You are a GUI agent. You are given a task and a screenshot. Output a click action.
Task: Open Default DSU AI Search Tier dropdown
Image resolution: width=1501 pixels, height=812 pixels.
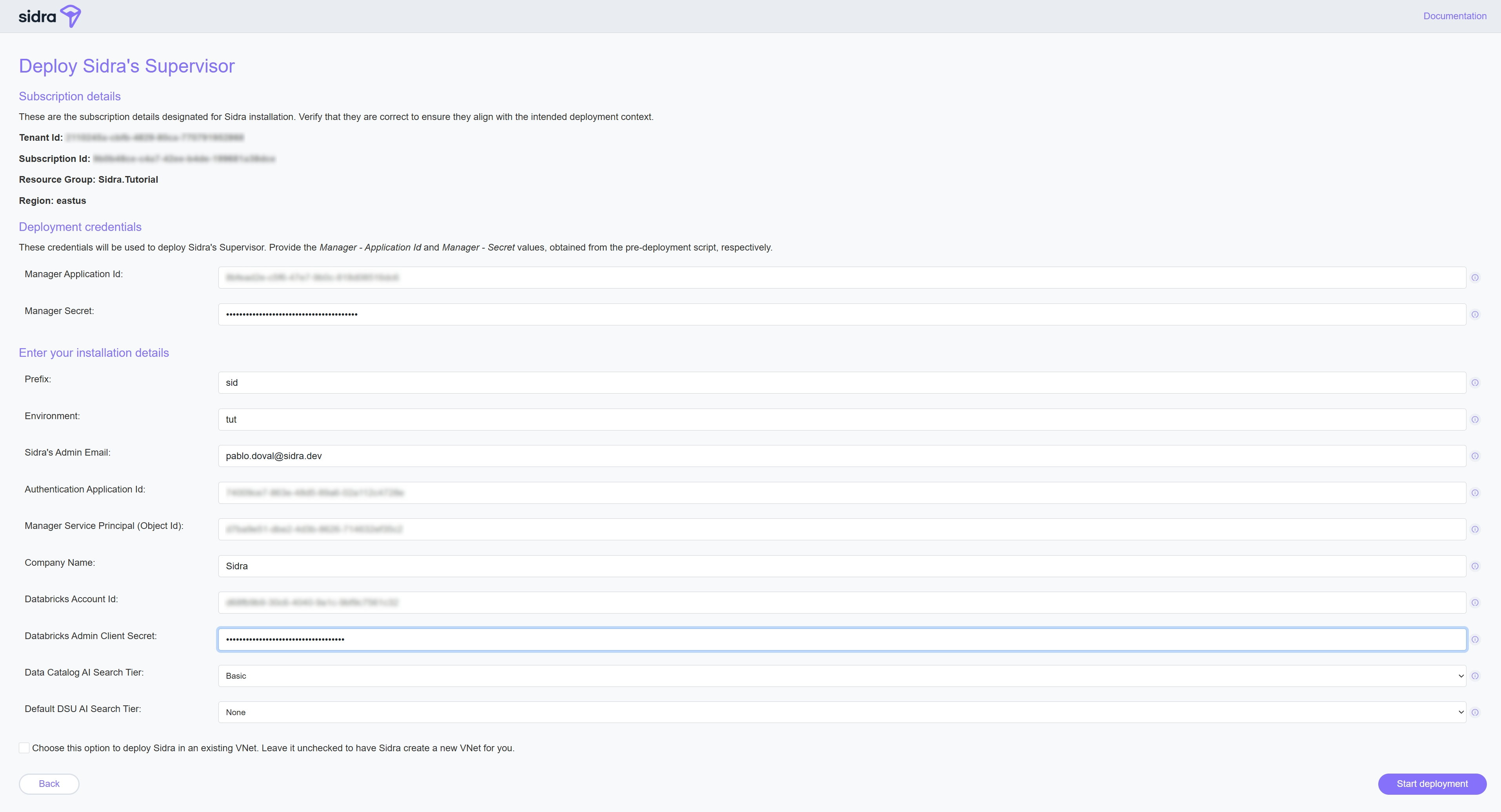[x=841, y=712]
